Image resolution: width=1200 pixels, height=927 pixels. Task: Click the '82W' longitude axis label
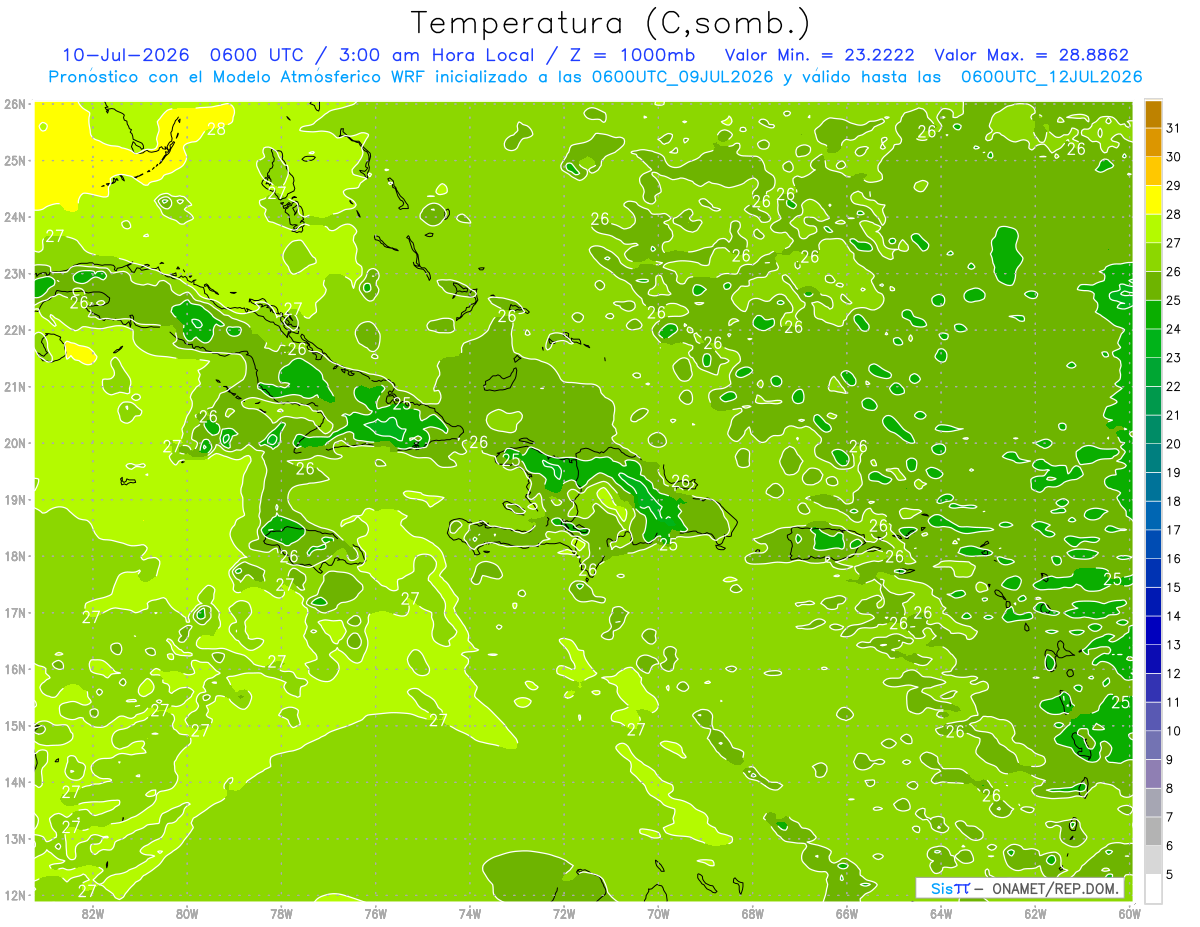pos(92,913)
